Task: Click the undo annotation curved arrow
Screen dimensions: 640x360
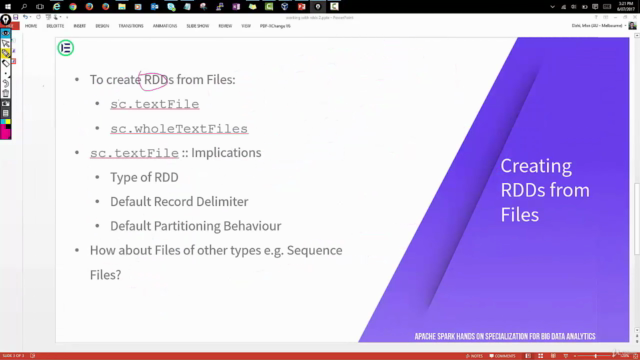Action: pyautogui.click(x=6, y=83)
